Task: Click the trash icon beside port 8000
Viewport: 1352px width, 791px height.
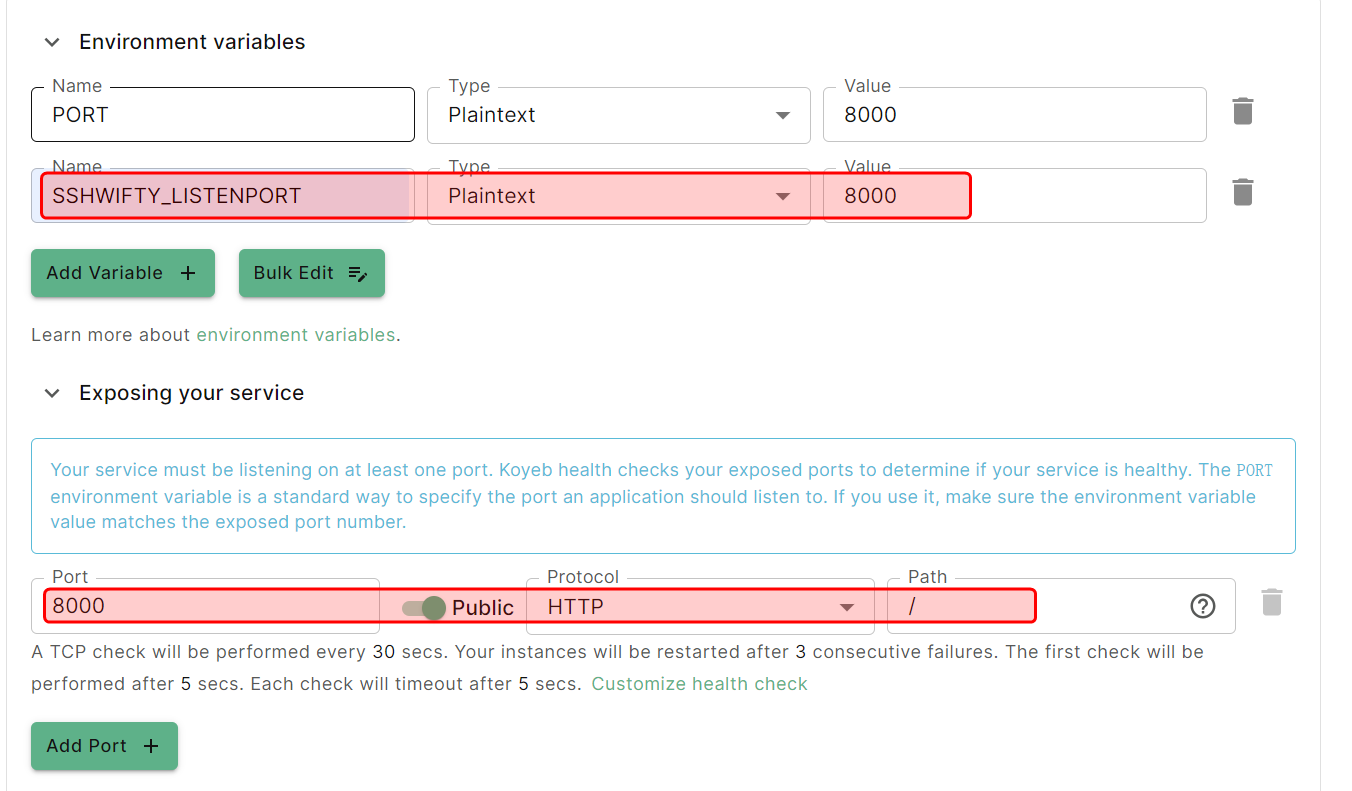Action: (1271, 602)
